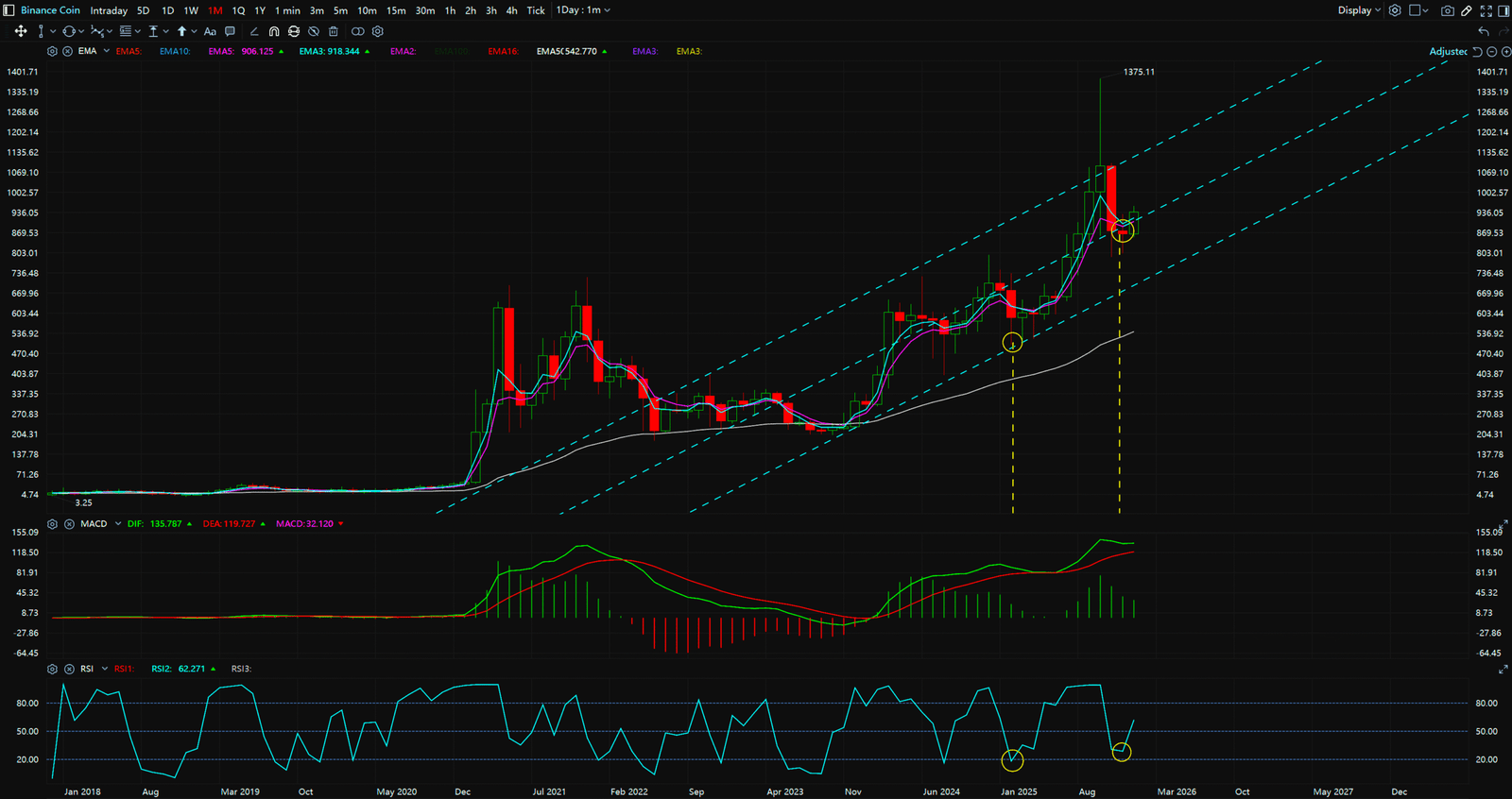1512x799 pixels.
Task: Open the 1Day:1m interval dropdown
Action: [583, 10]
